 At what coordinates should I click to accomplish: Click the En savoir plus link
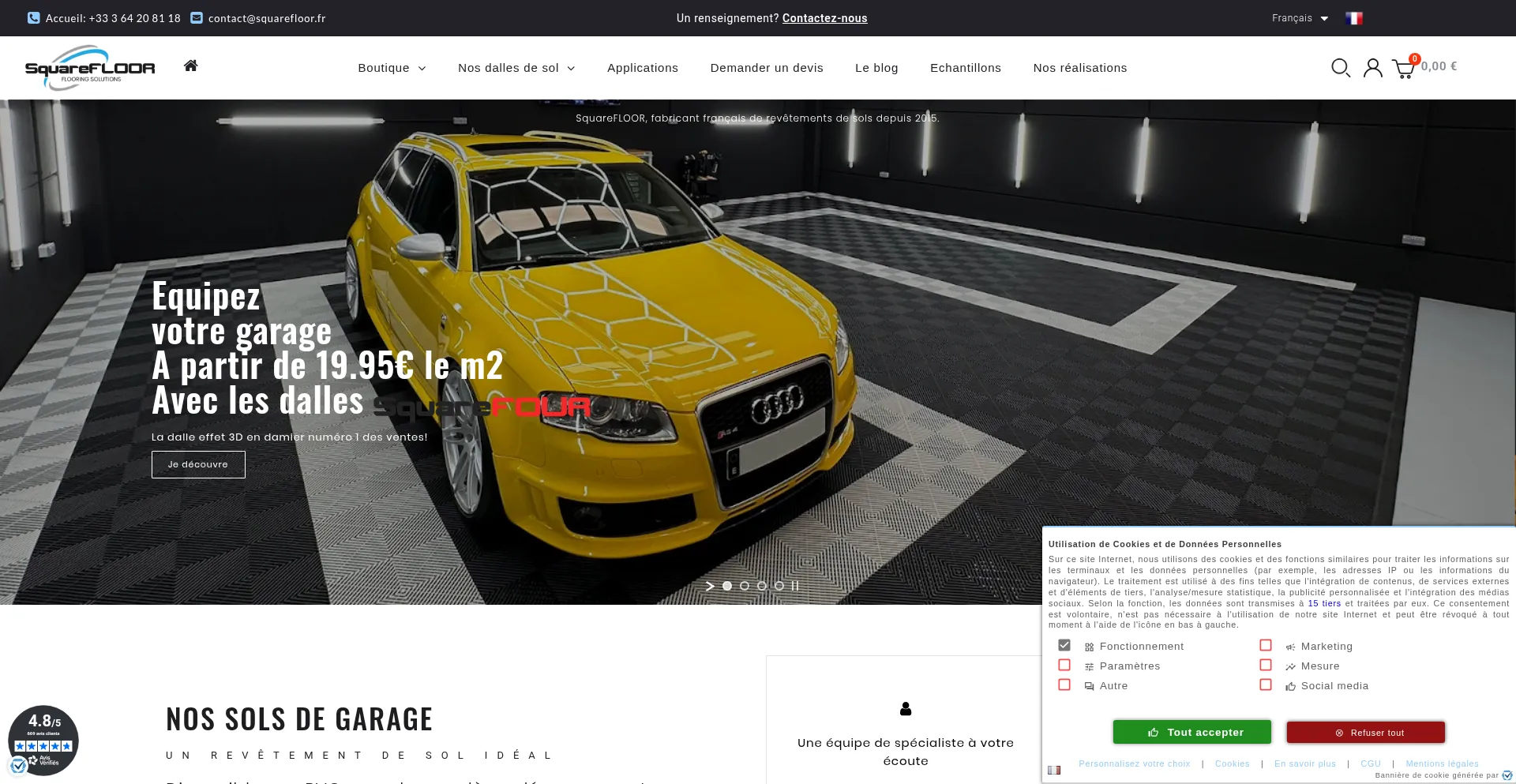pos(1305,763)
